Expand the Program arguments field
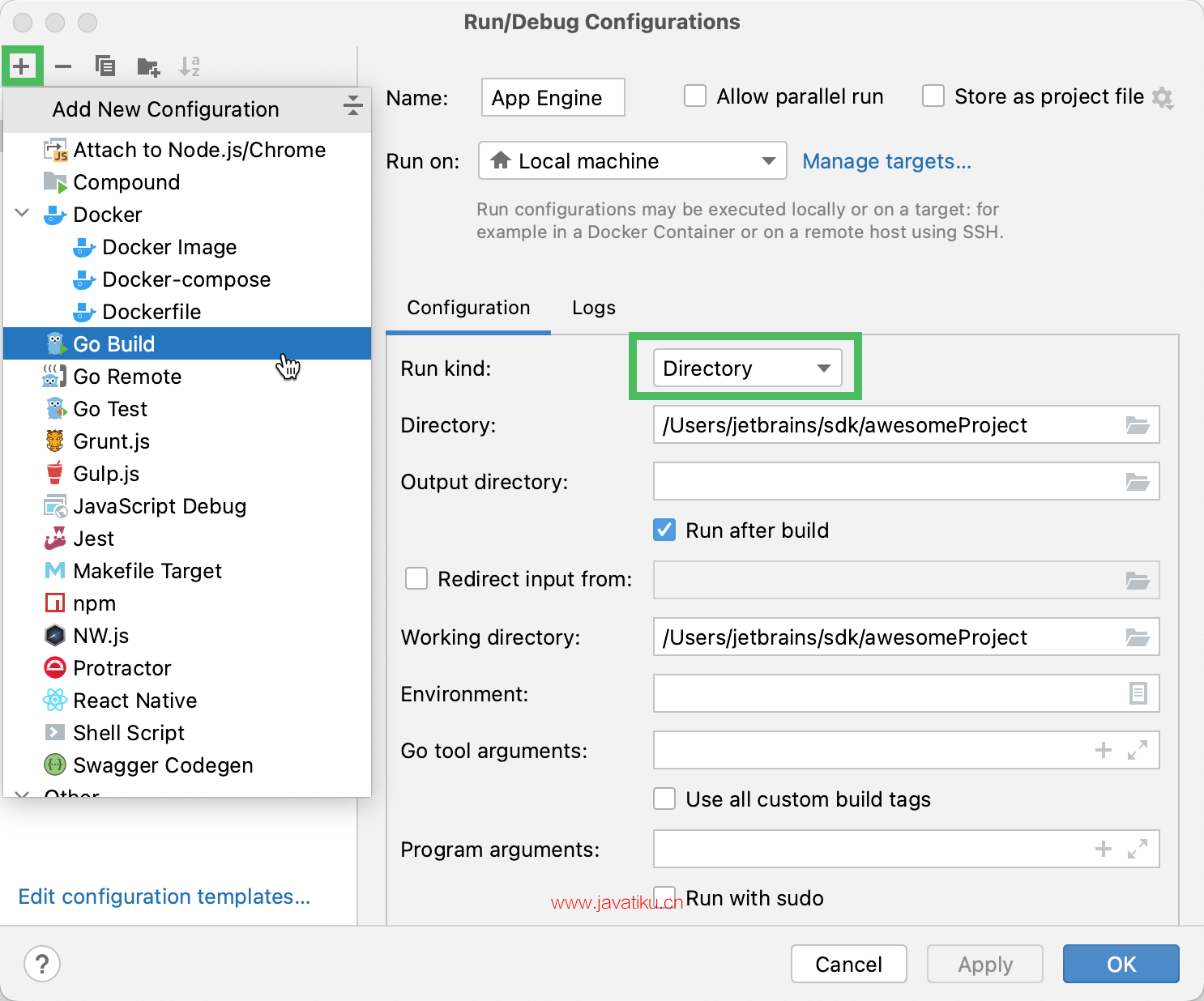Screen dimensions: 1204x1001 click(x=1138, y=849)
